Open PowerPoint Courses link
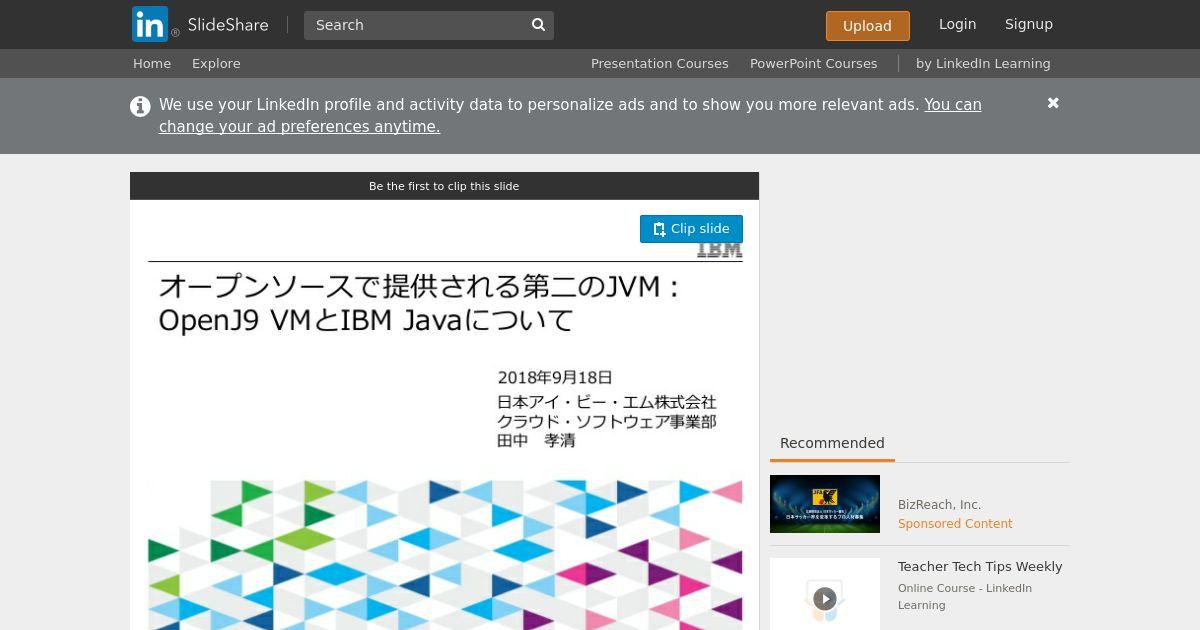The width and height of the screenshot is (1200, 630). coord(814,63)
